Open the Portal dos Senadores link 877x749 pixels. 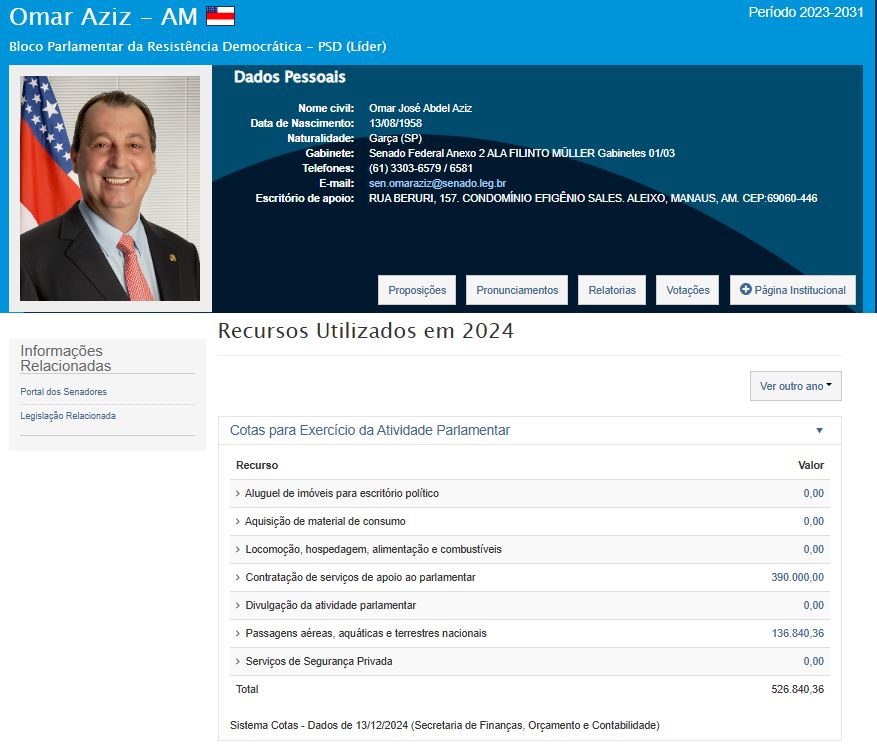(x=63, y=392)
